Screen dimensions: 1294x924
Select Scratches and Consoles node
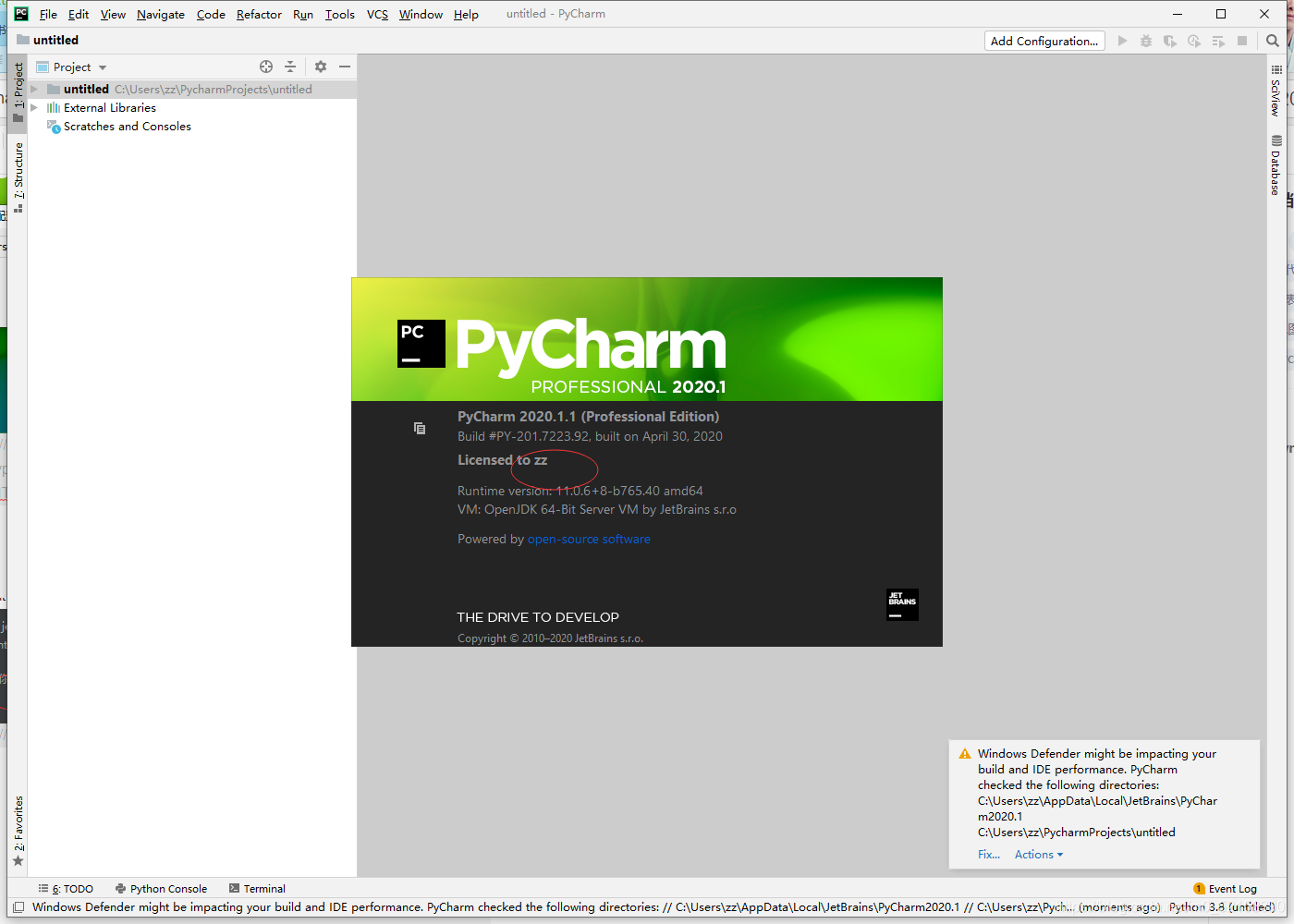[119, 127]
